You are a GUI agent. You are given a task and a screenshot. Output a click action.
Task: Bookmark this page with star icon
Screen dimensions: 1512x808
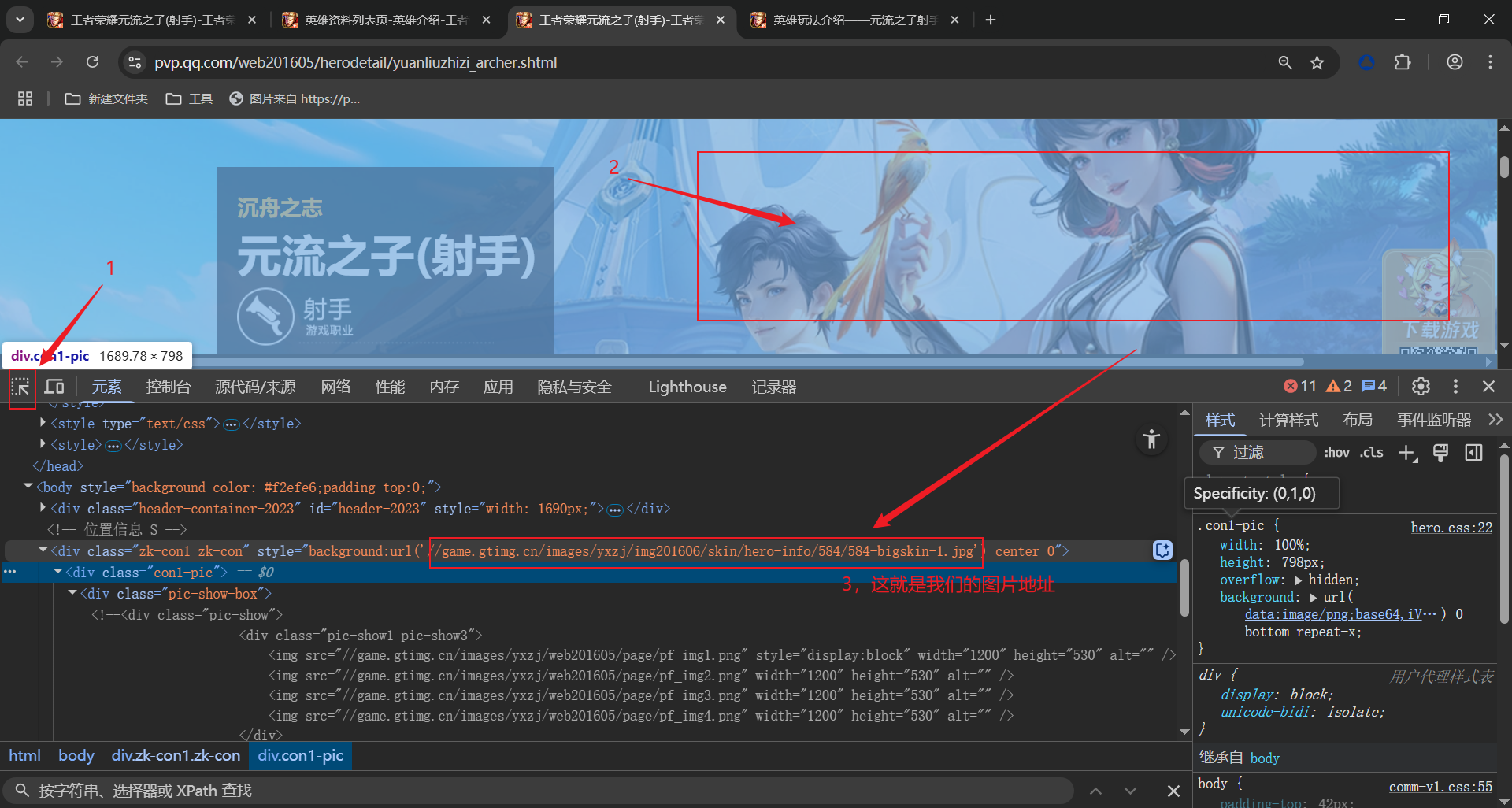pos(1317,62)
